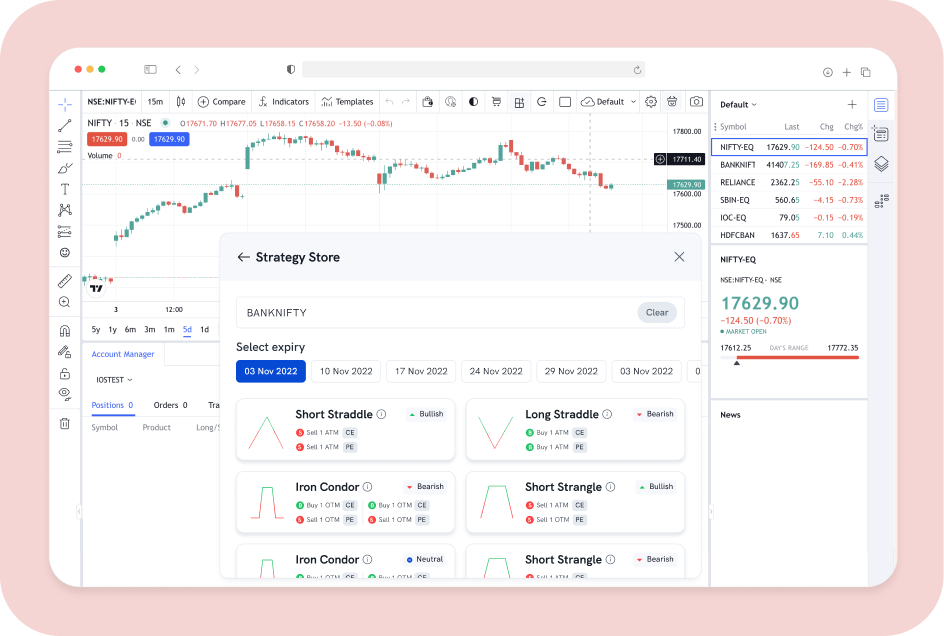
Task: Open chart settings gear icon
Action: (x=651, y=102)
